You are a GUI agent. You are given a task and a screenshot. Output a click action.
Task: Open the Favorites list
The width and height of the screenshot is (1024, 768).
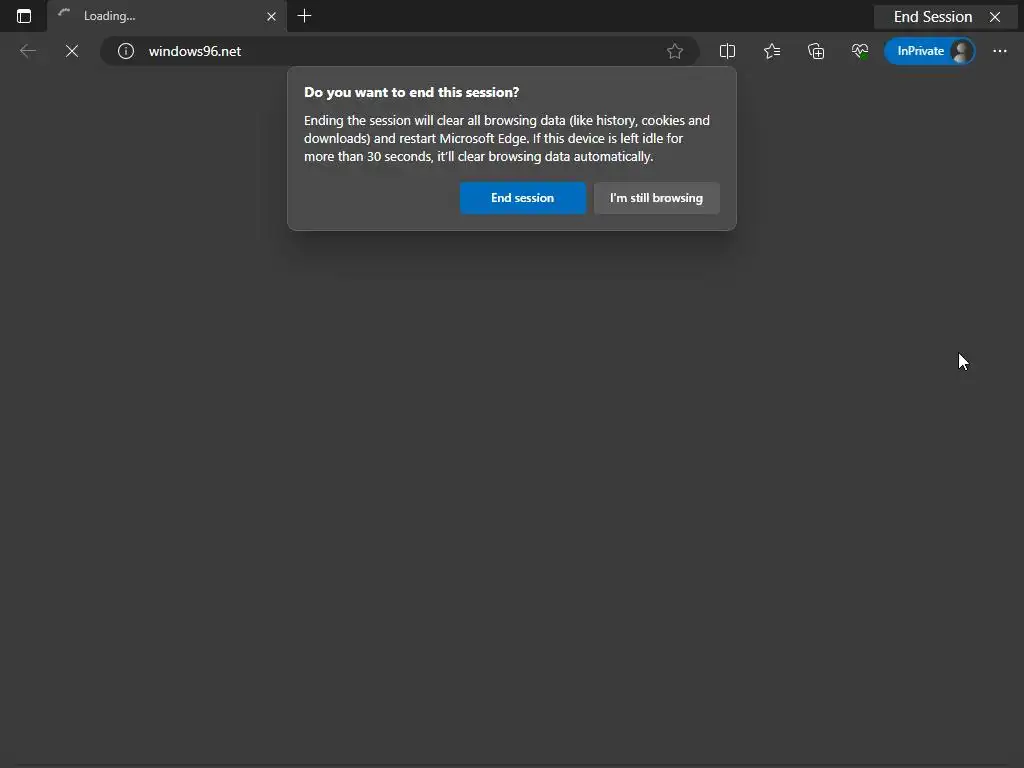(772, 51)
